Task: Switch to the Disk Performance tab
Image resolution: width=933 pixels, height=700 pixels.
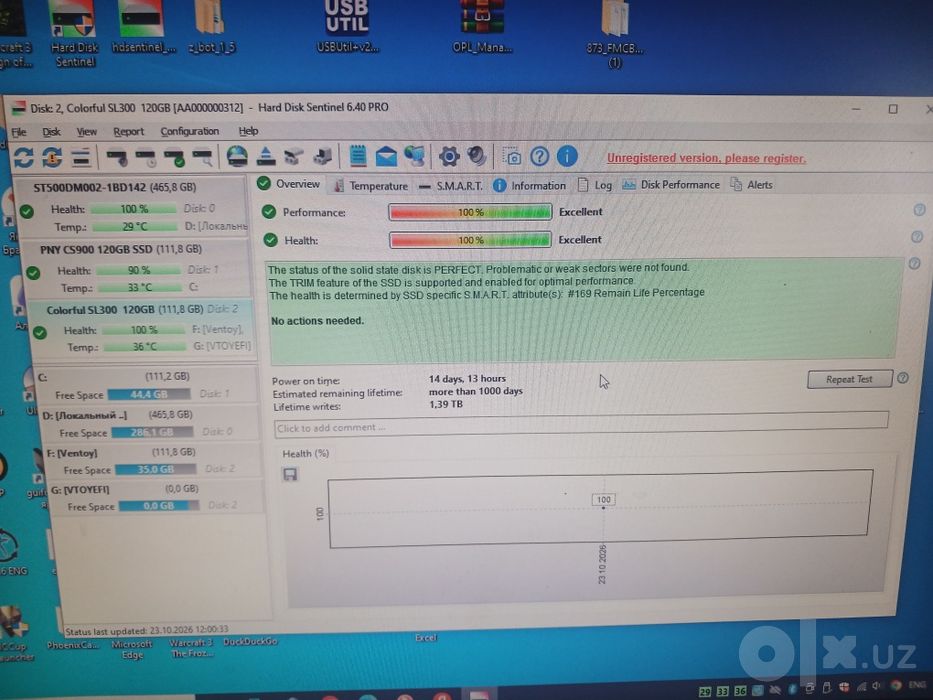Action: point(671,185)
